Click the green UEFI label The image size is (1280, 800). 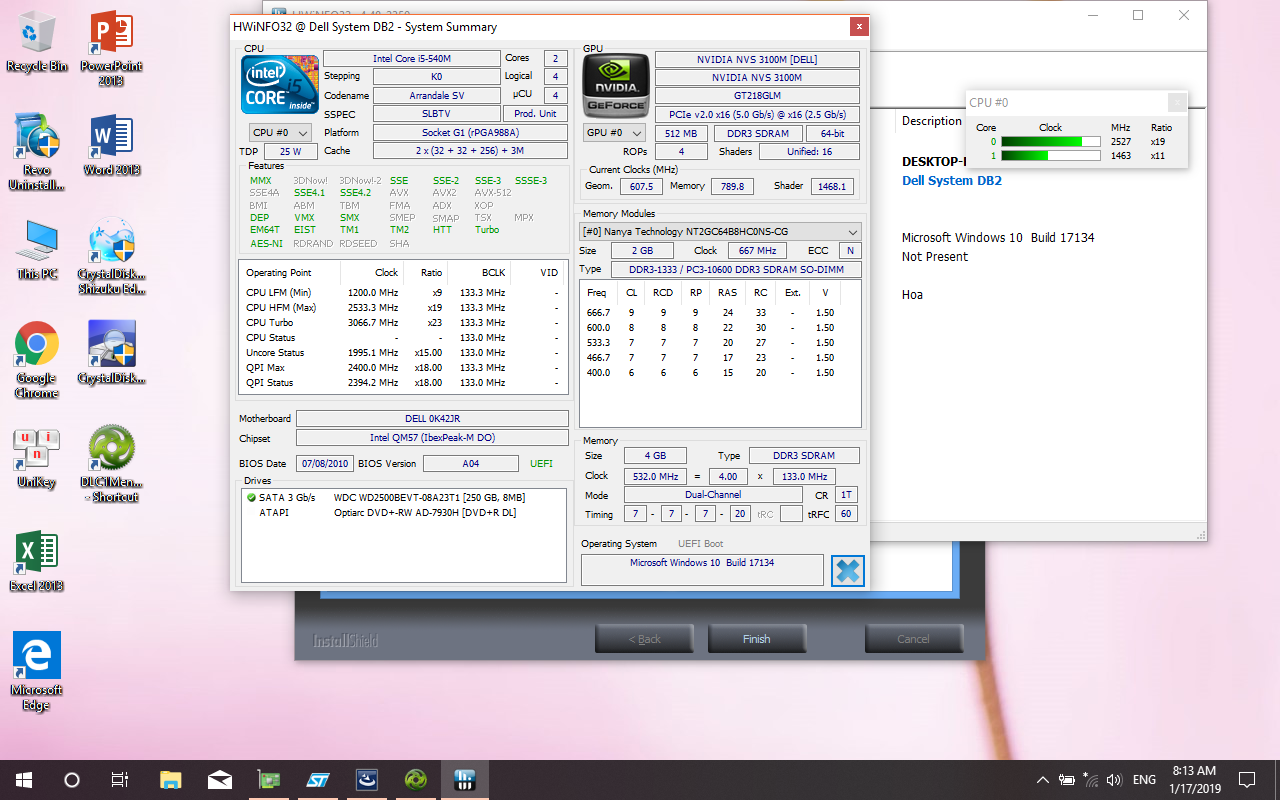pos(541,463)
